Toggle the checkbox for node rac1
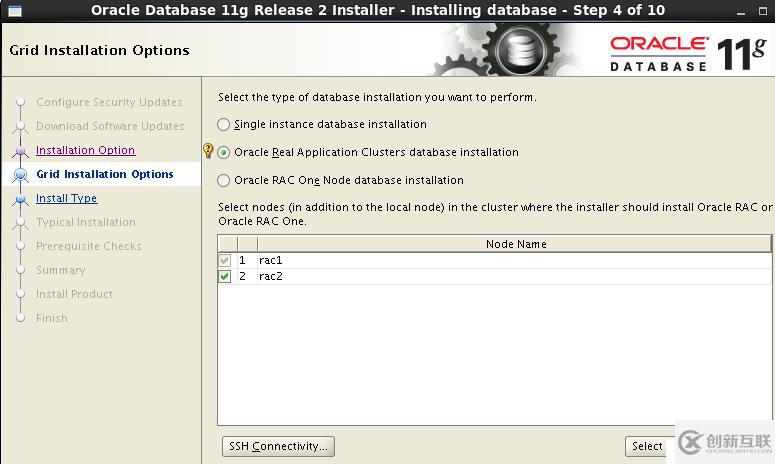Image resolution: width=775 pixels, height=464 pixels. (225, 260)
